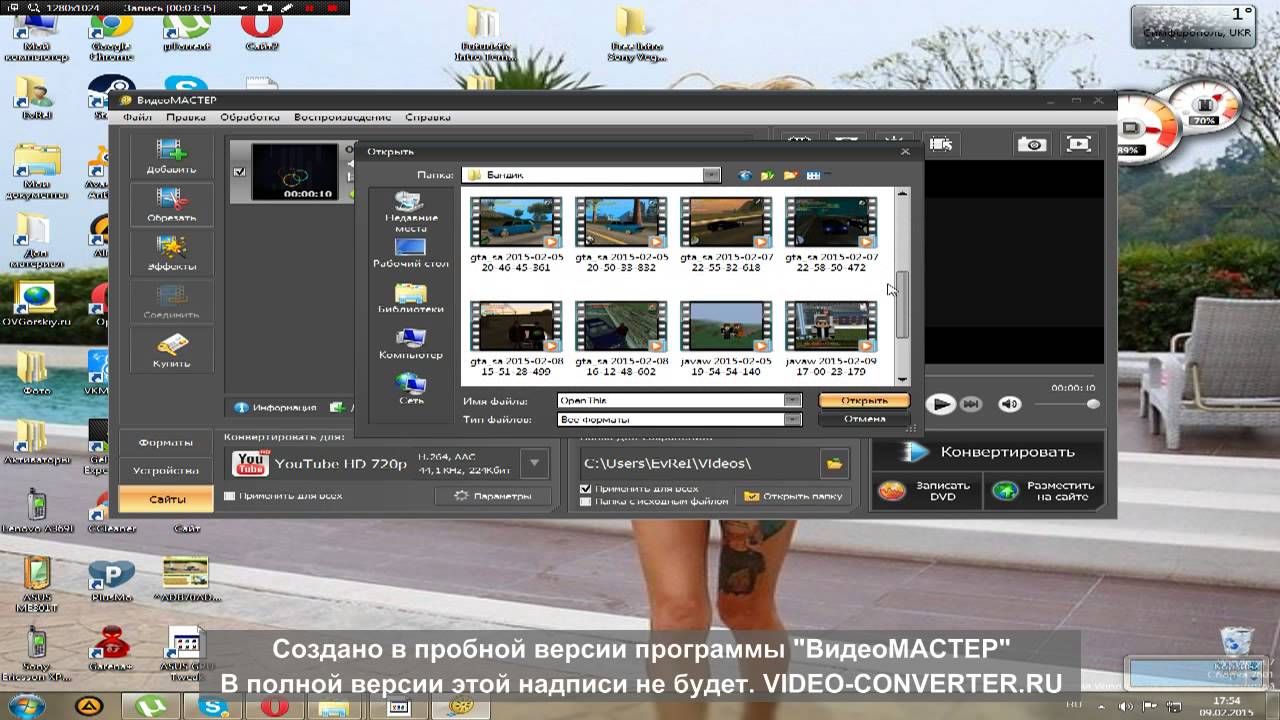Select video gta_sa 2015-02-05 20-46-45-361
This screenshot has height=720, width=1280.
(x=516, y=234)
